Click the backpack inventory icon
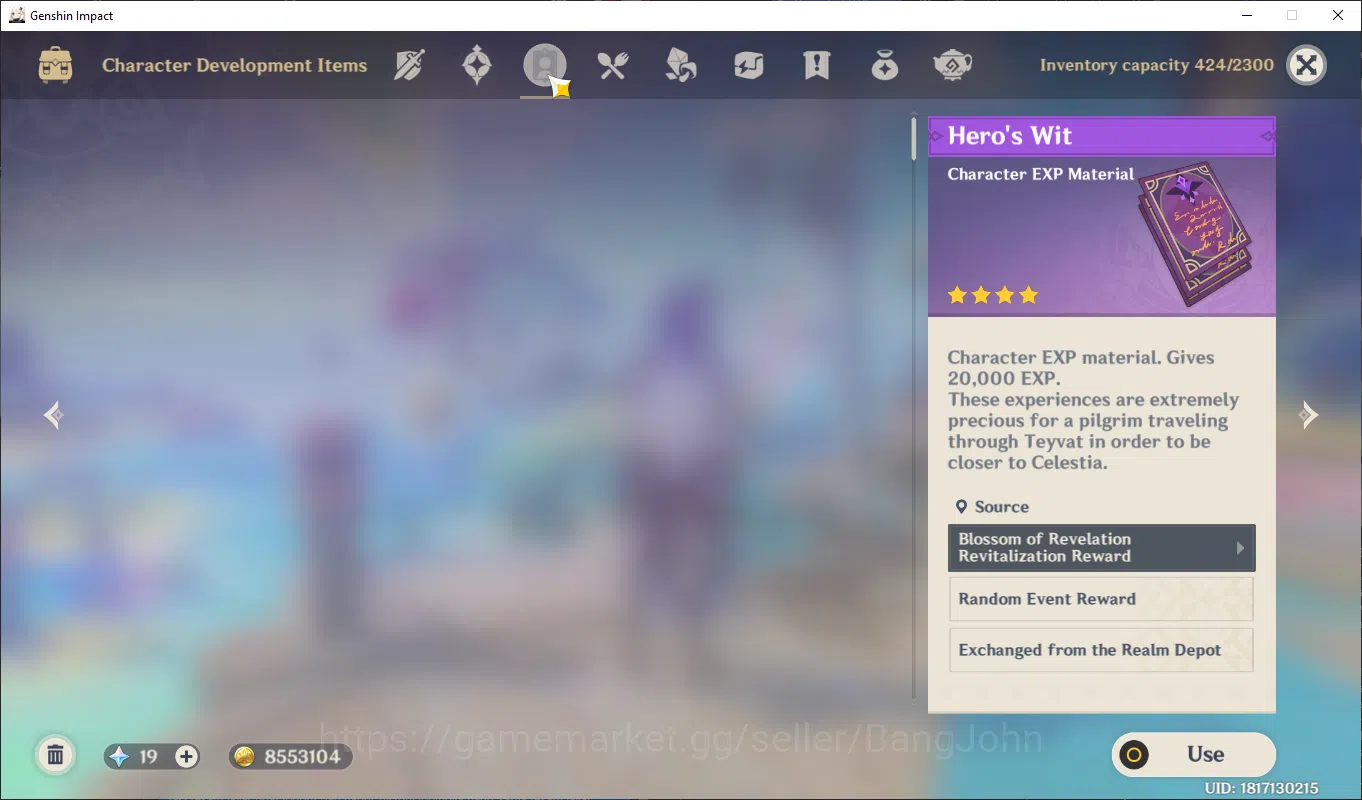Screen dimensions: 1362x800 [55, 66]
